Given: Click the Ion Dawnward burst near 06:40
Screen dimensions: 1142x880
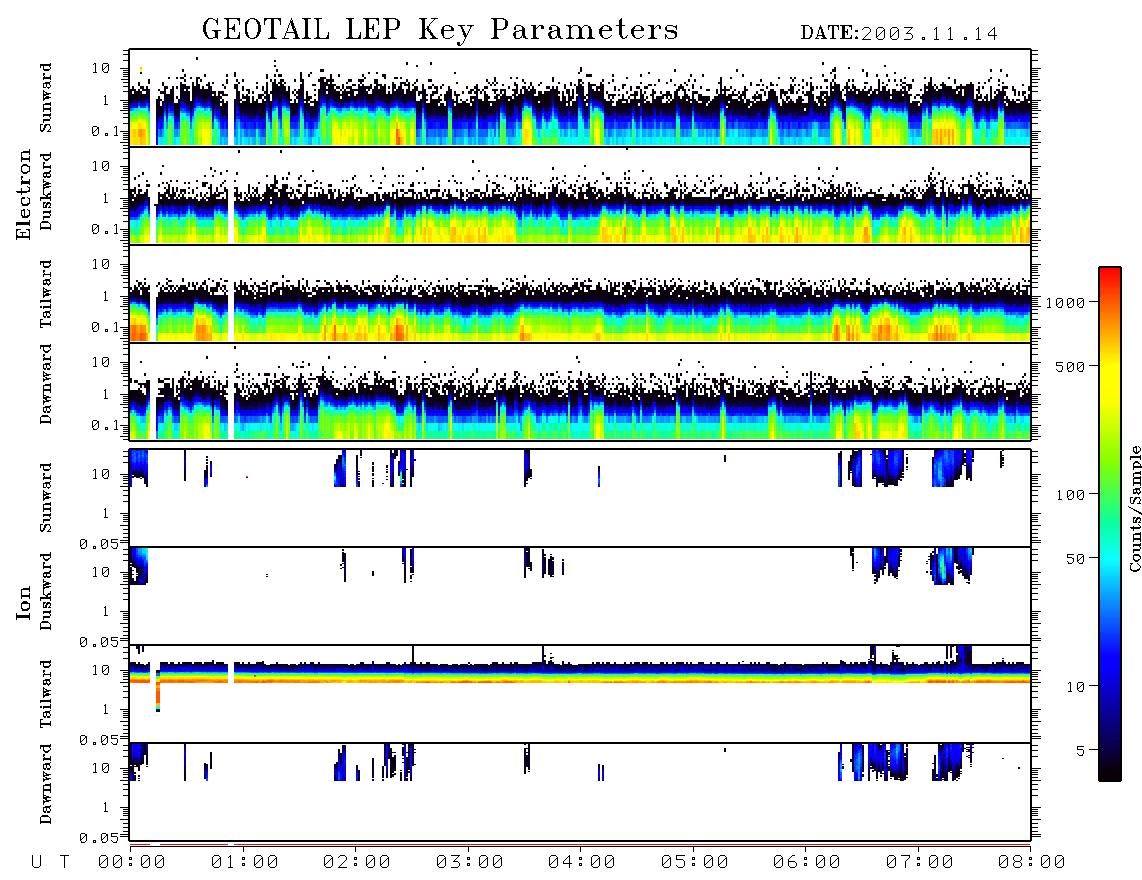Looking at the screenshot, I should coord(887,761).
